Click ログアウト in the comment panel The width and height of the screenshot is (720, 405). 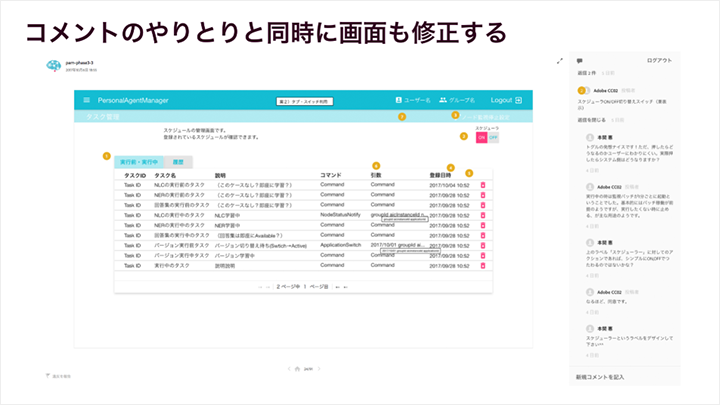pyautogui.click(x=660, y=61)
